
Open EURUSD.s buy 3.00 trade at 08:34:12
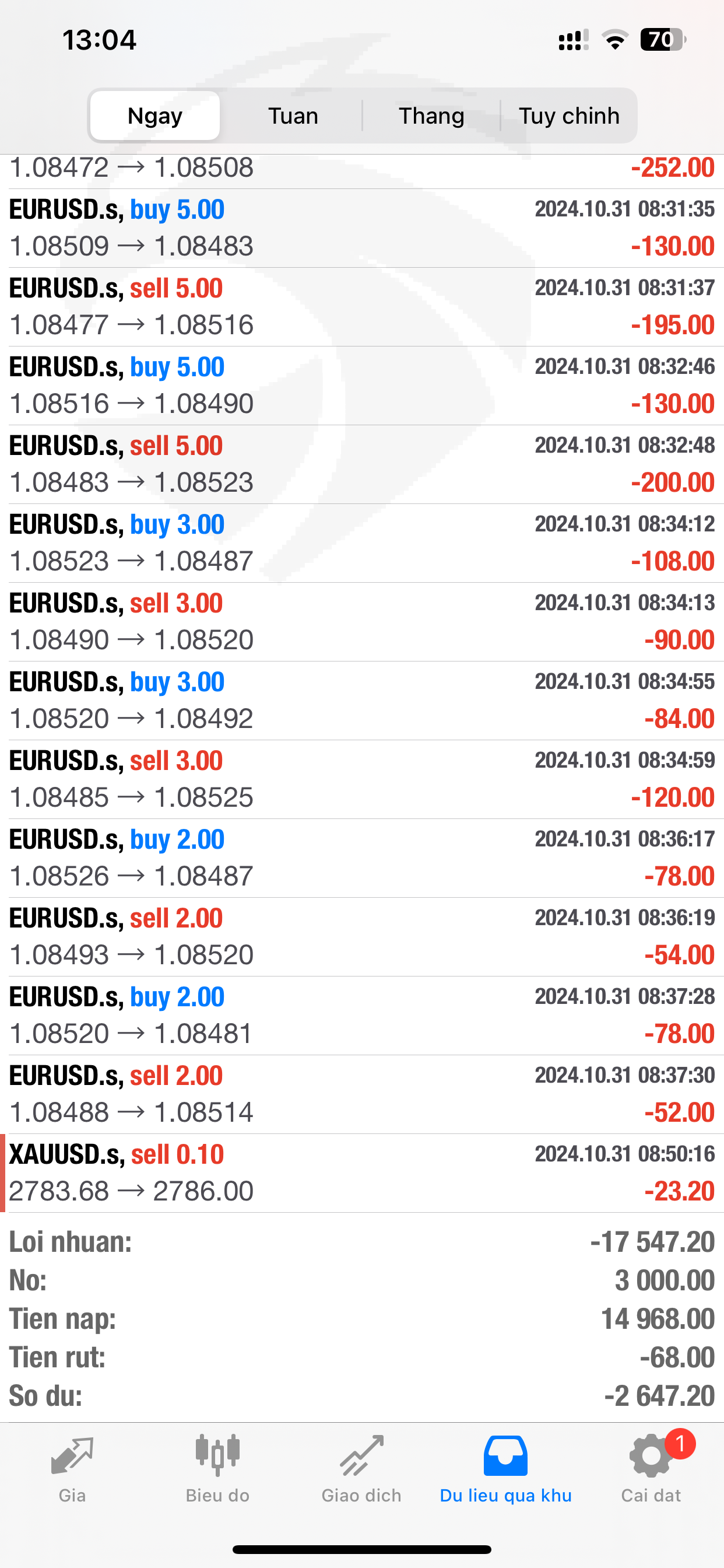tap(361, 543)
